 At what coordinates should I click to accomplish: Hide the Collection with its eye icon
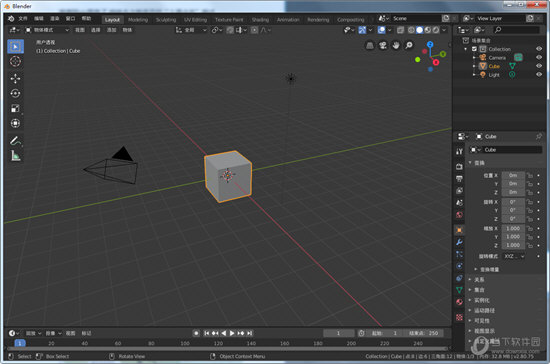click(539, 49)
